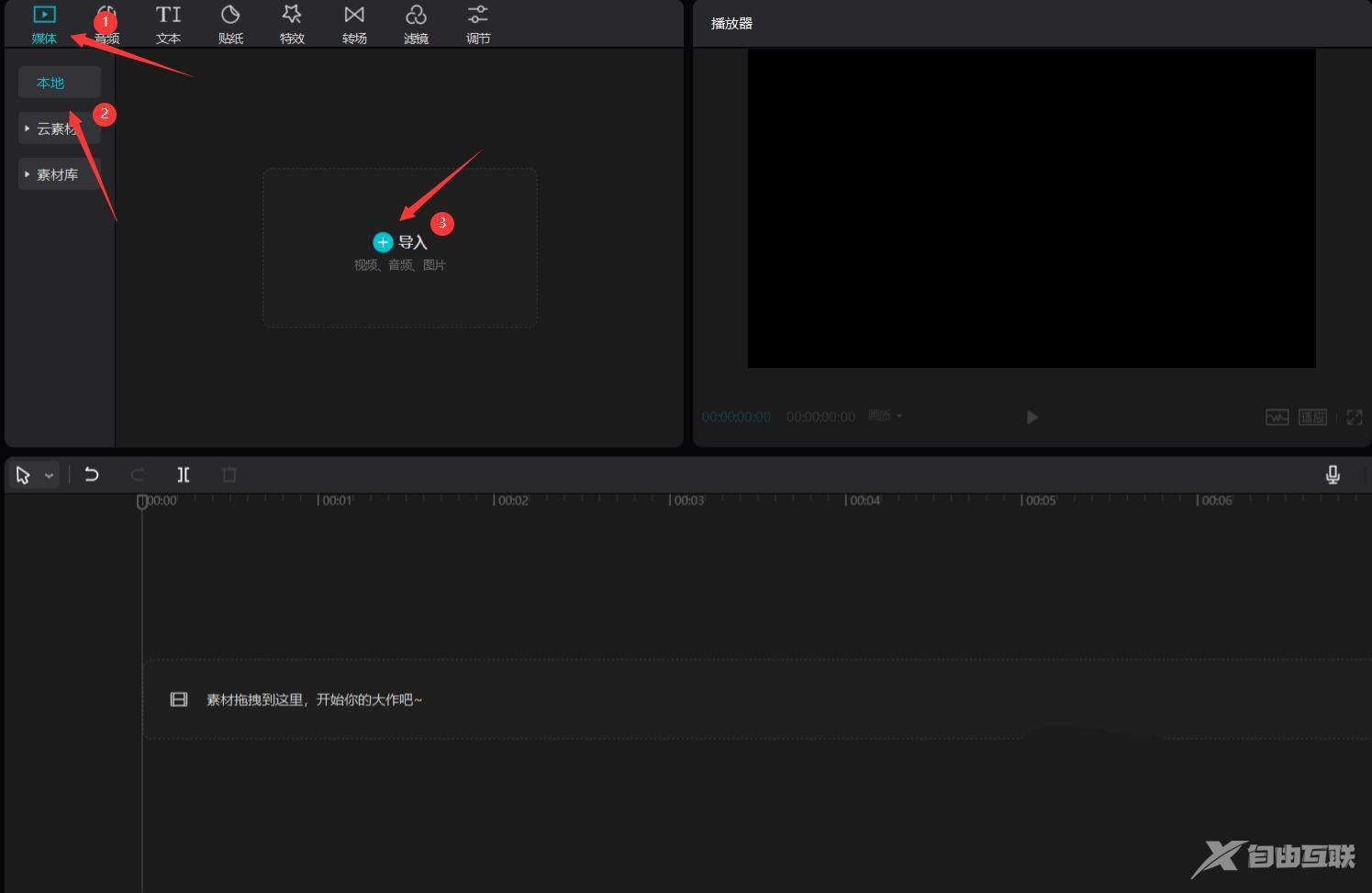Choose the selection pointer tool

click(x=23, y=475)
